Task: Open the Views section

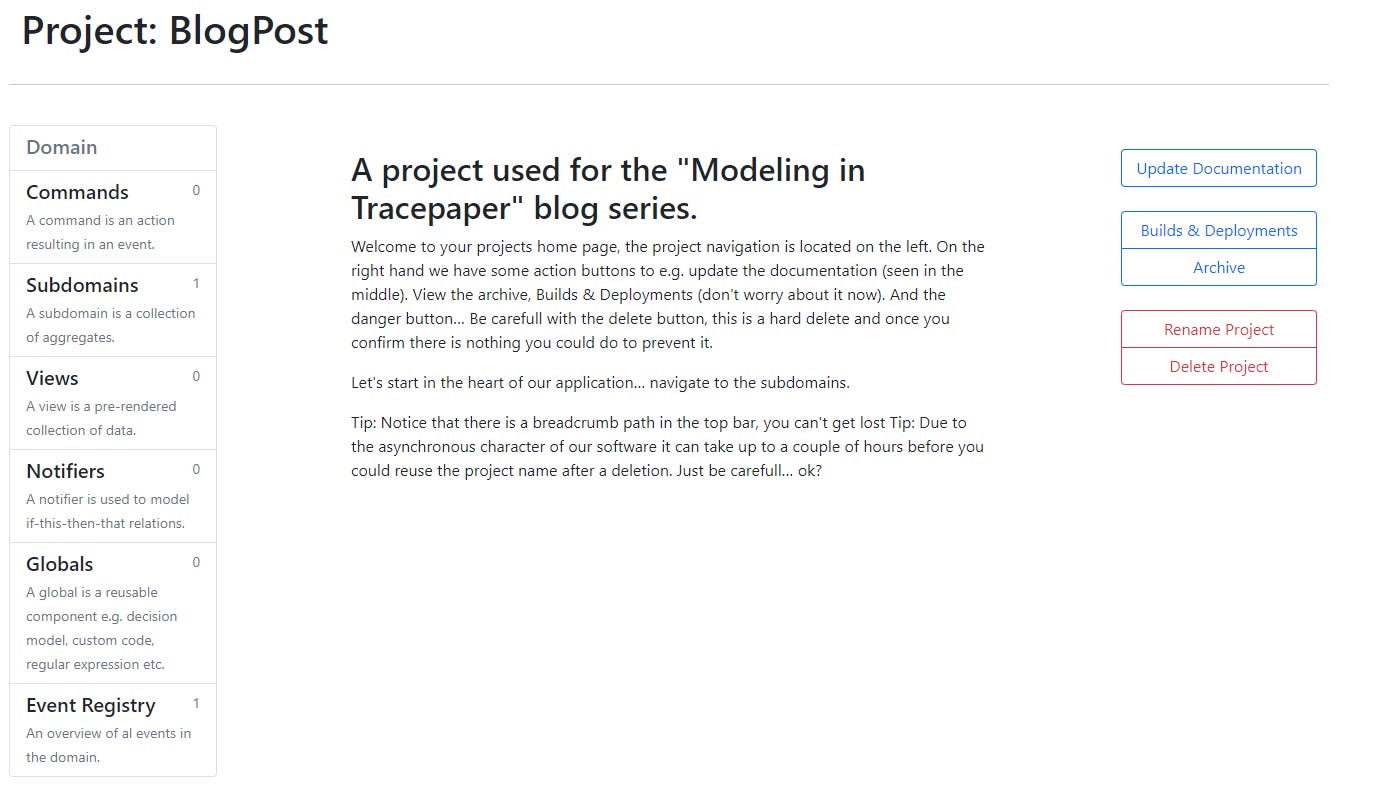Action: 113,403
